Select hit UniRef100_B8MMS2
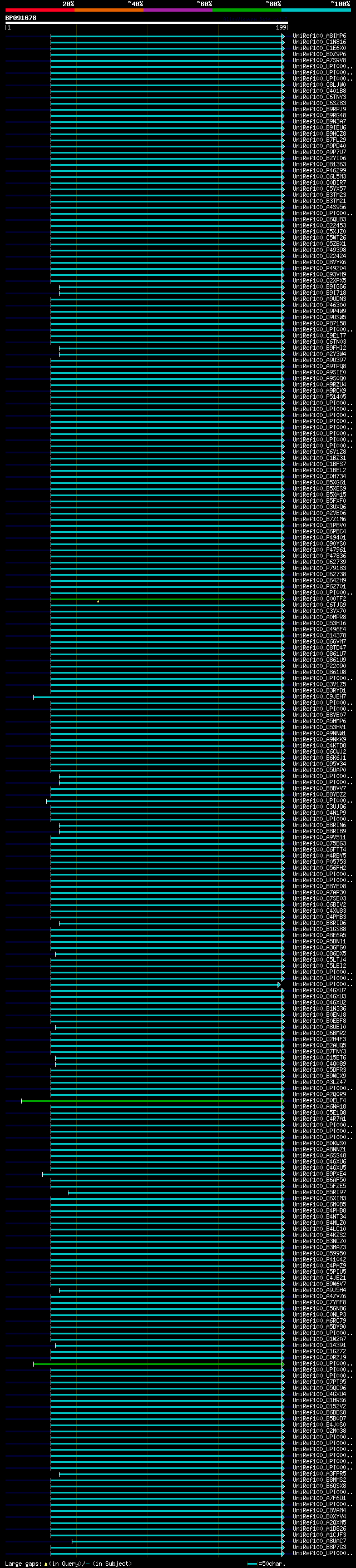 coord(319,1480)
